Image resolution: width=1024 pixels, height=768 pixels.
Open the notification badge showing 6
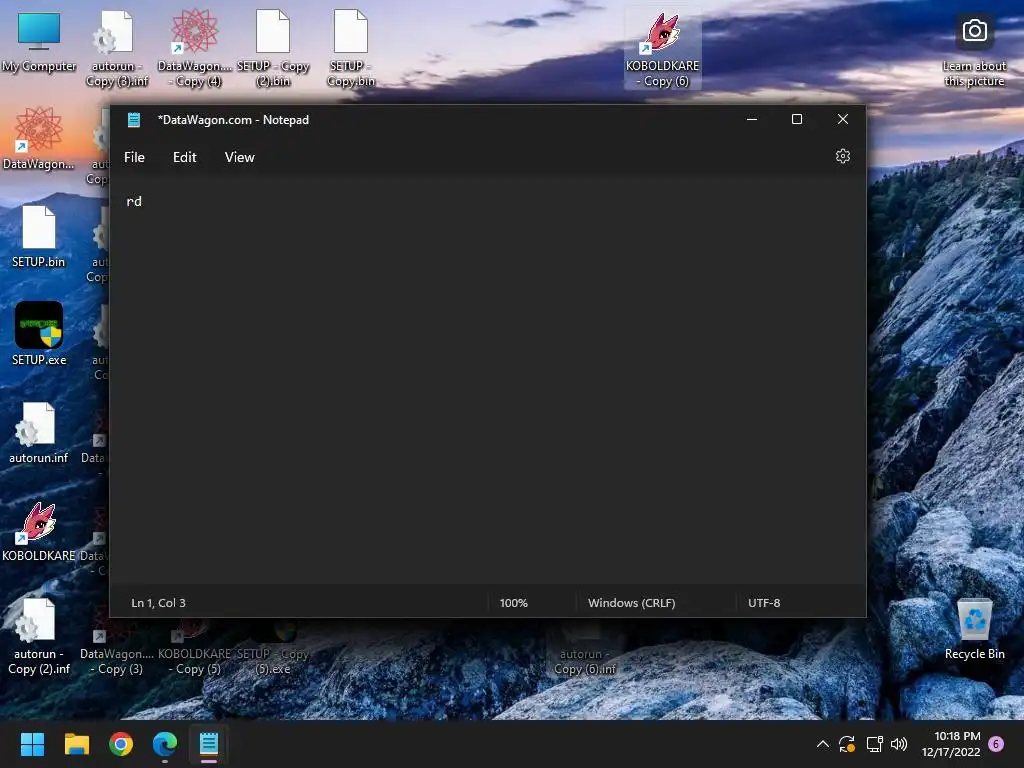tap(996, 744)
